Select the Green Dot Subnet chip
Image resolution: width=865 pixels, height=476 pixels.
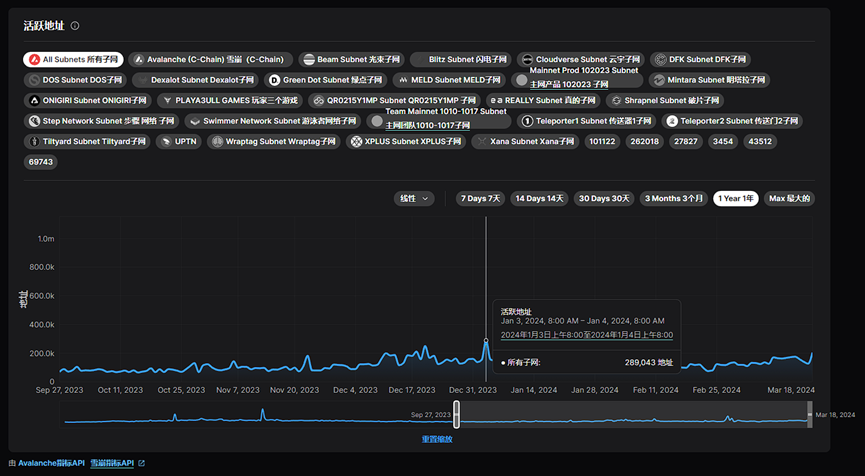(x=327, y=80)
